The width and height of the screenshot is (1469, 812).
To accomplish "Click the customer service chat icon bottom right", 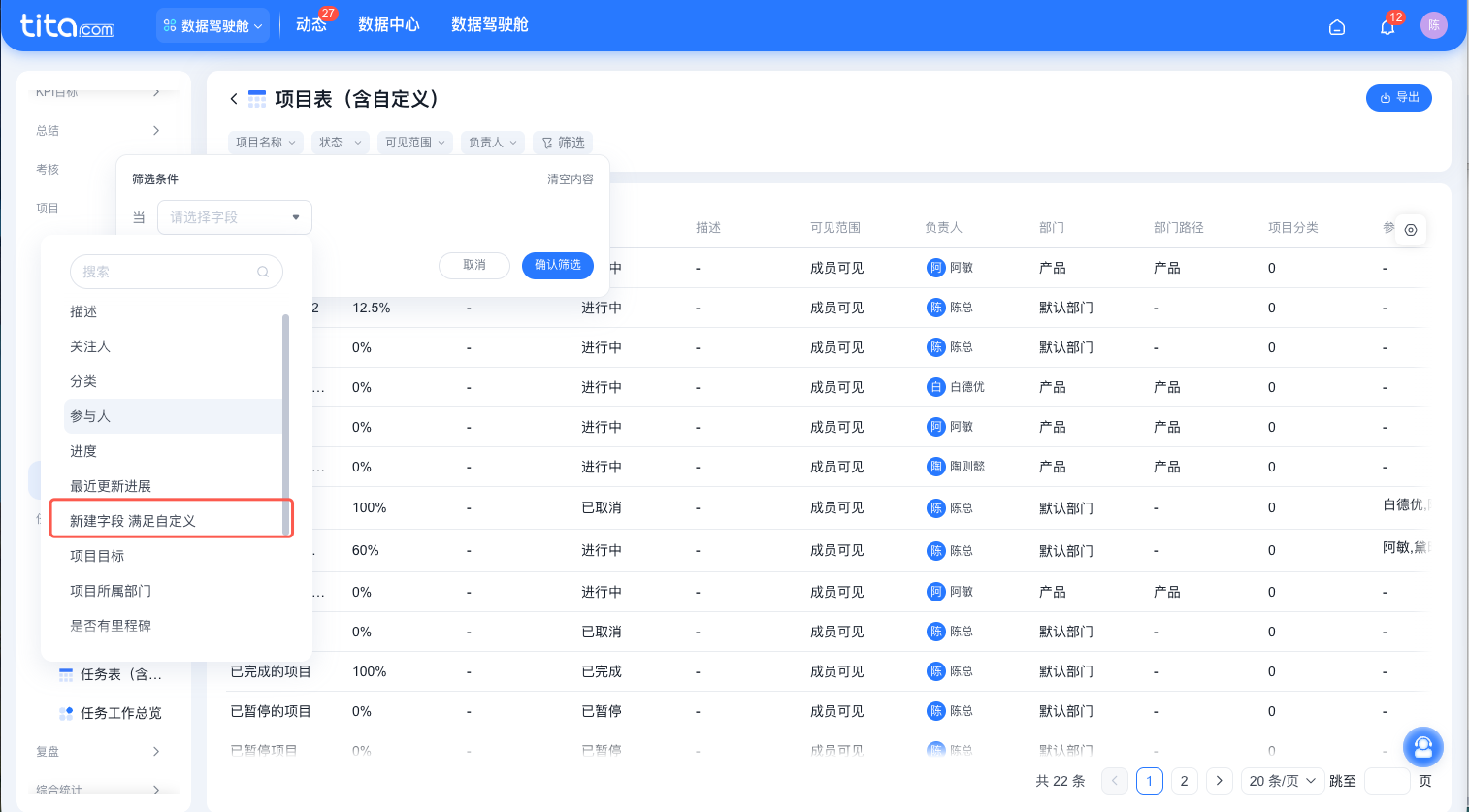I will 1422,747.
